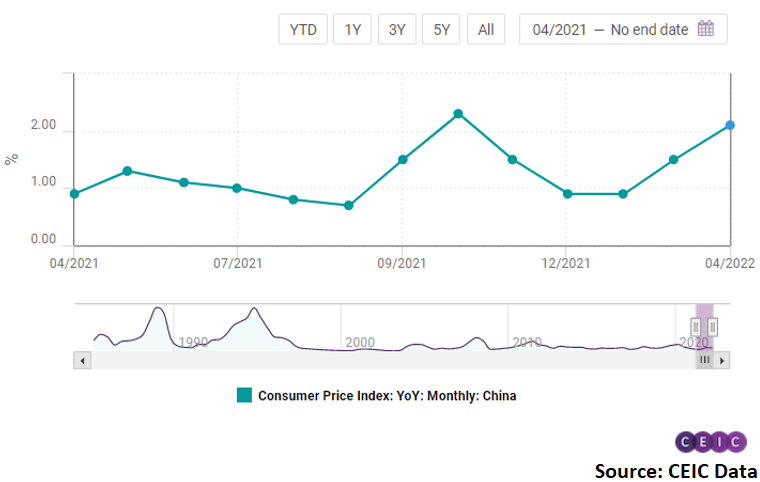
Task: Click the 1990 peak in navigator overview
Action: 158,311
